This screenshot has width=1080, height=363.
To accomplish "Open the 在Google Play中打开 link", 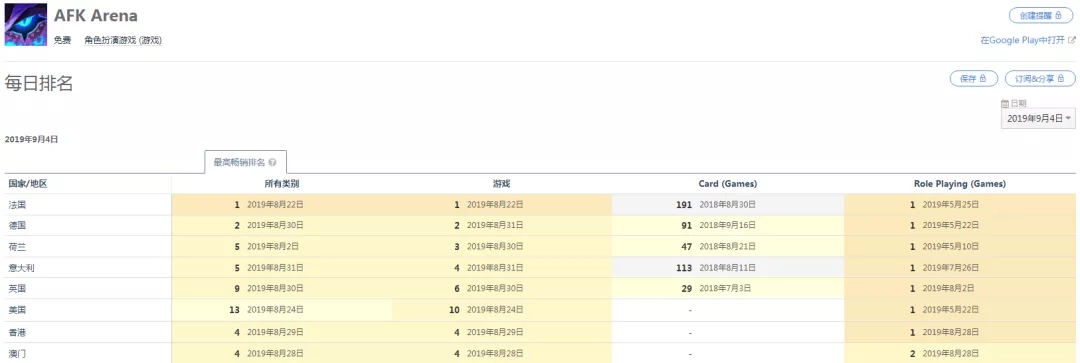I will point(1023,41).
